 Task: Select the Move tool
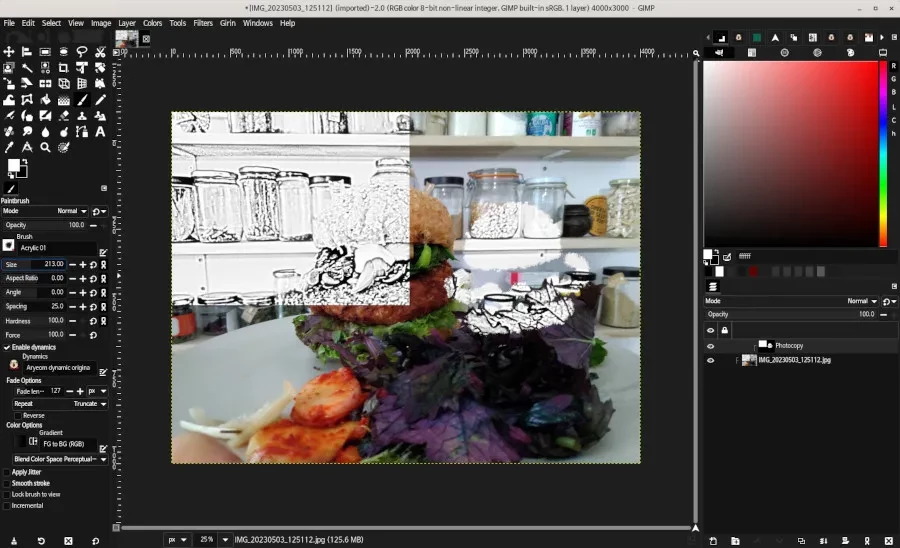[8, 51]
